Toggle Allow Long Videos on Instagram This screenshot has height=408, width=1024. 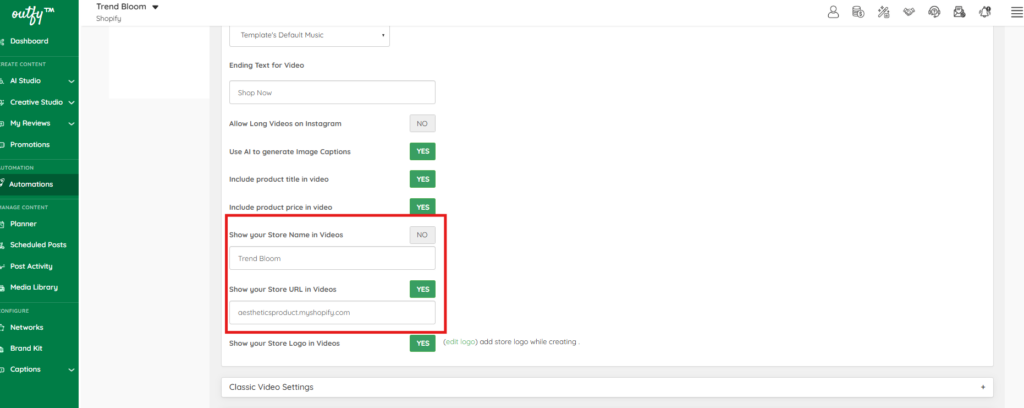click(x=422, y=123)
